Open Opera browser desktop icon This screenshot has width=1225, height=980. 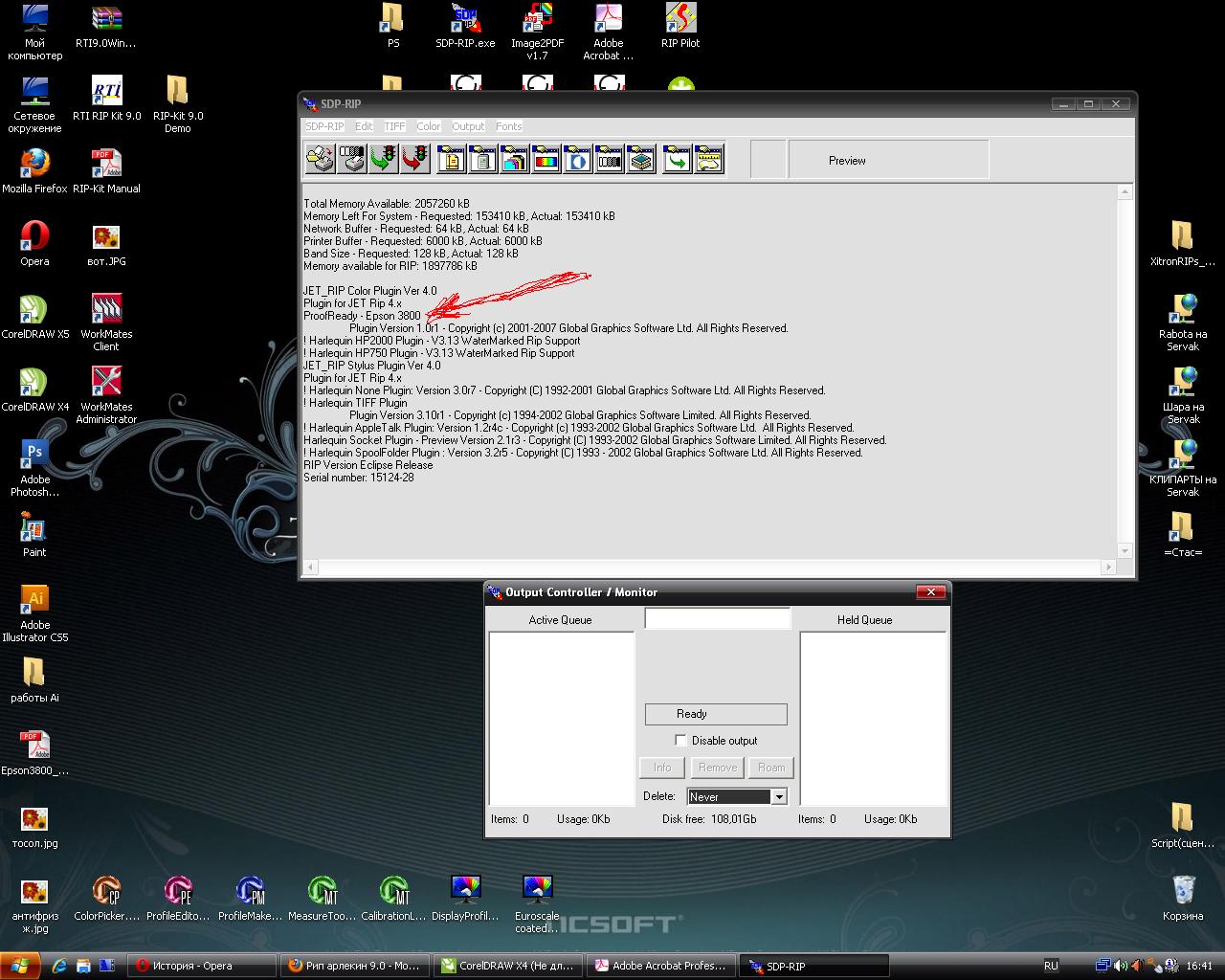click(34, 244)
